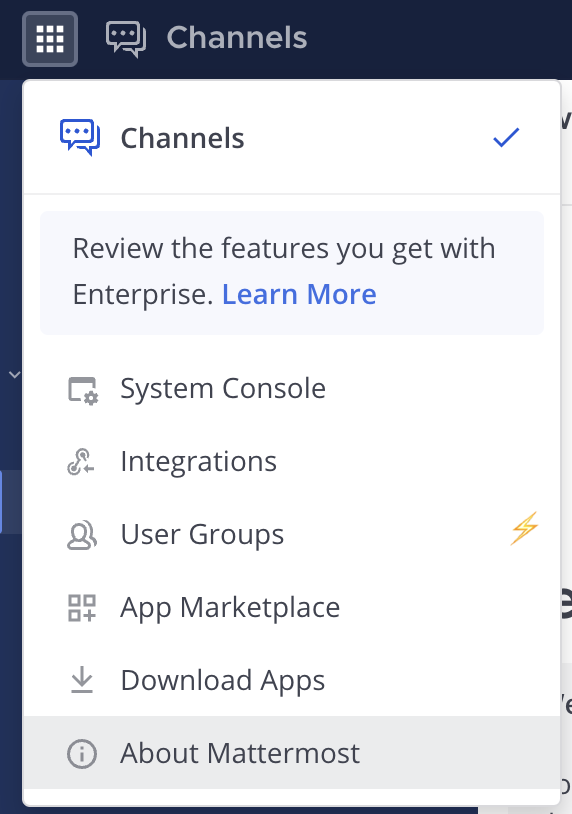Screen dimensions: 572x814
Task: Click the blue Channels icon in menu
Action: click(80, 138)
